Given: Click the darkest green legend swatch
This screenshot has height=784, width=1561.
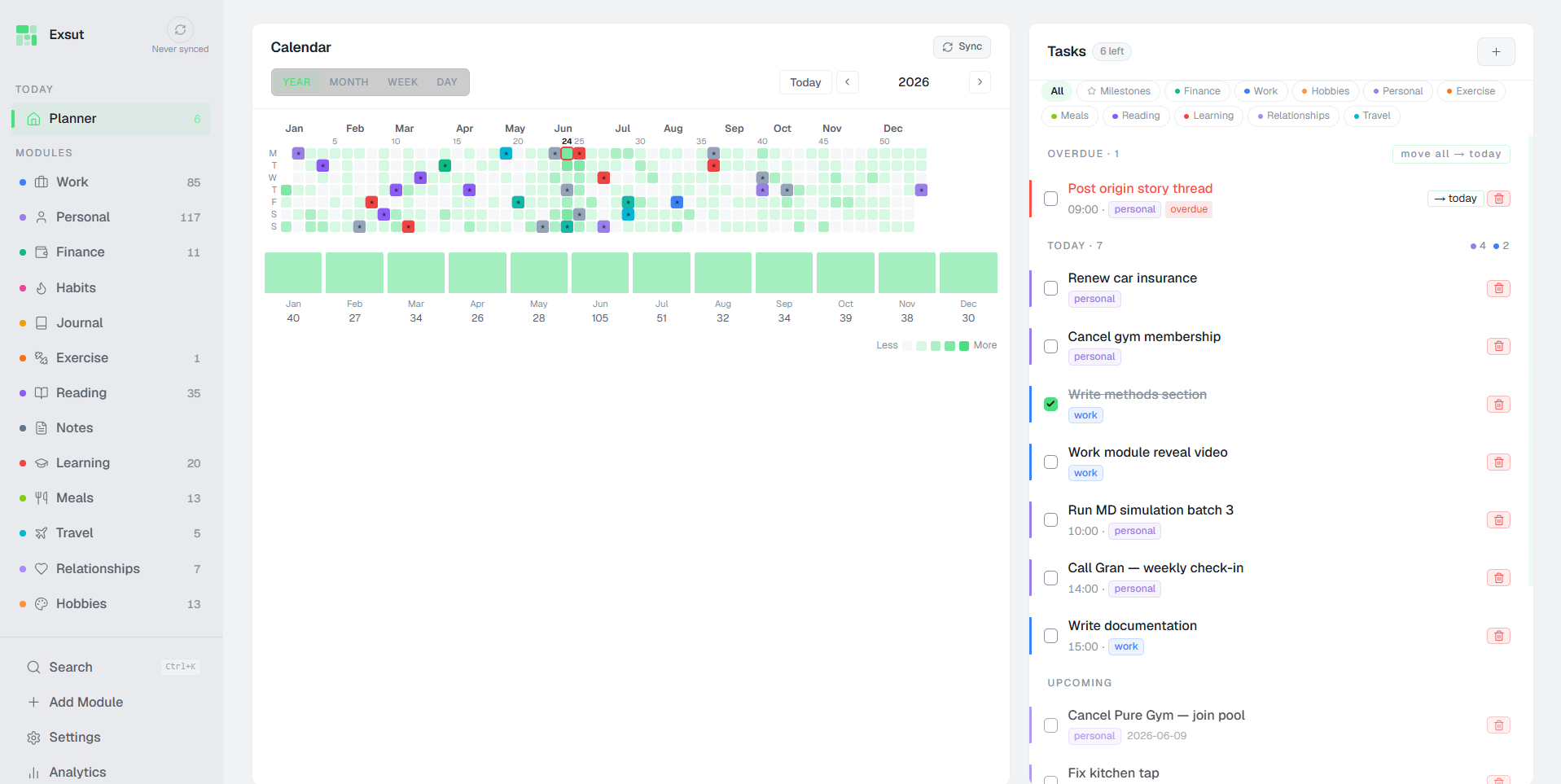Looking at the screenshot, I should pyautogui.click(x=964, y=346).
